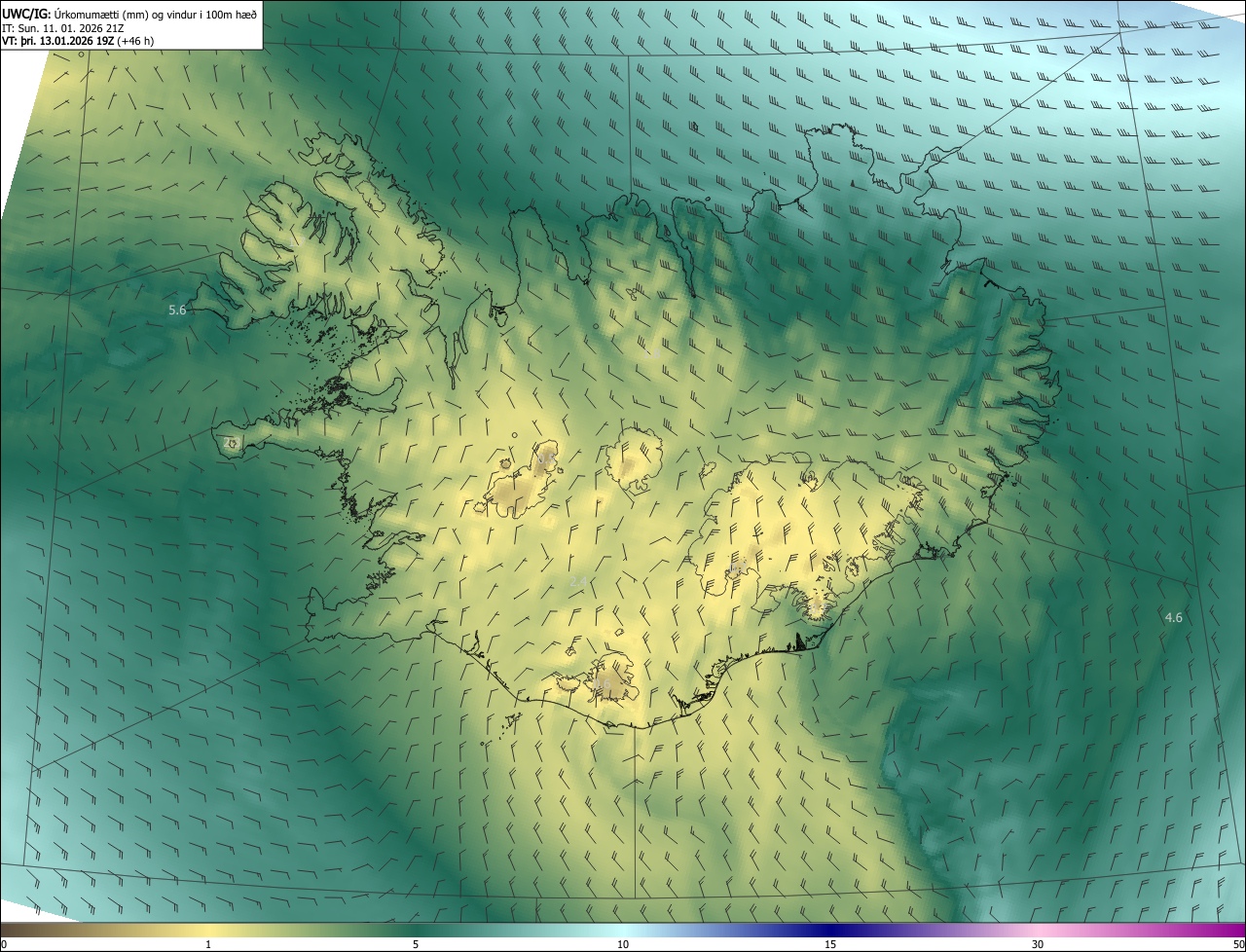Click the '4.6' value label on the map
Screen dimensions: 1246x952
point(1174,617)
